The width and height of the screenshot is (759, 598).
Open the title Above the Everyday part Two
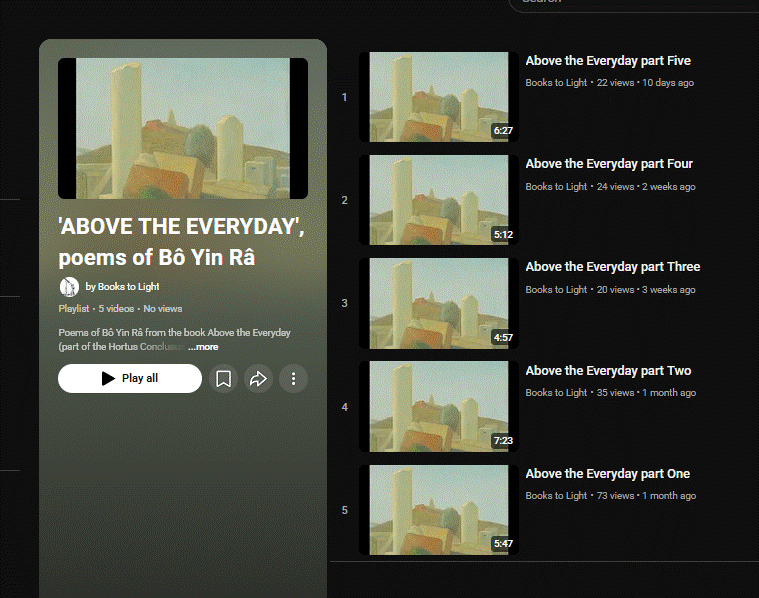pyautogui.click(x=608, y=370)
